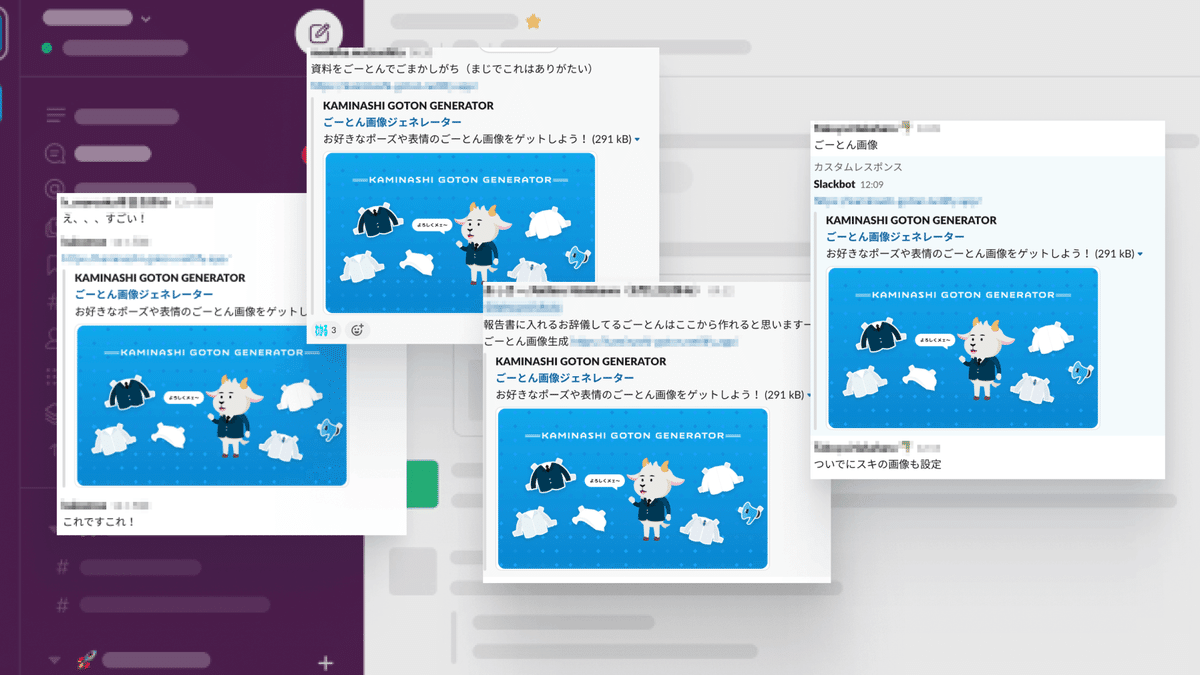Click the 12:09 timestamp beside Slackbot
The width and height of the screenshot is (1200, 675).
[x=872, y=185]
